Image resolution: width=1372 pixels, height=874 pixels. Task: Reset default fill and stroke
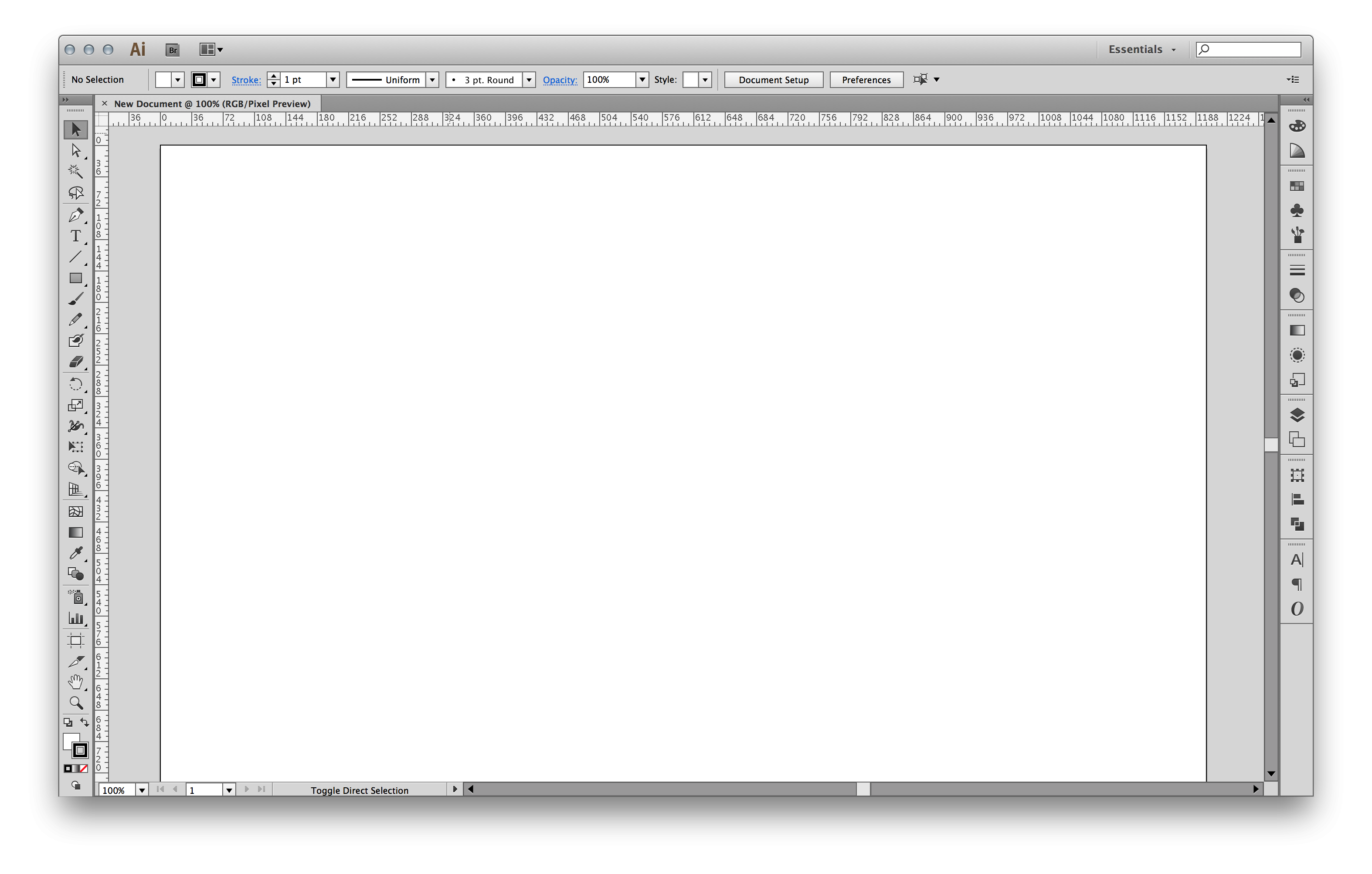[x=68, y=722]
